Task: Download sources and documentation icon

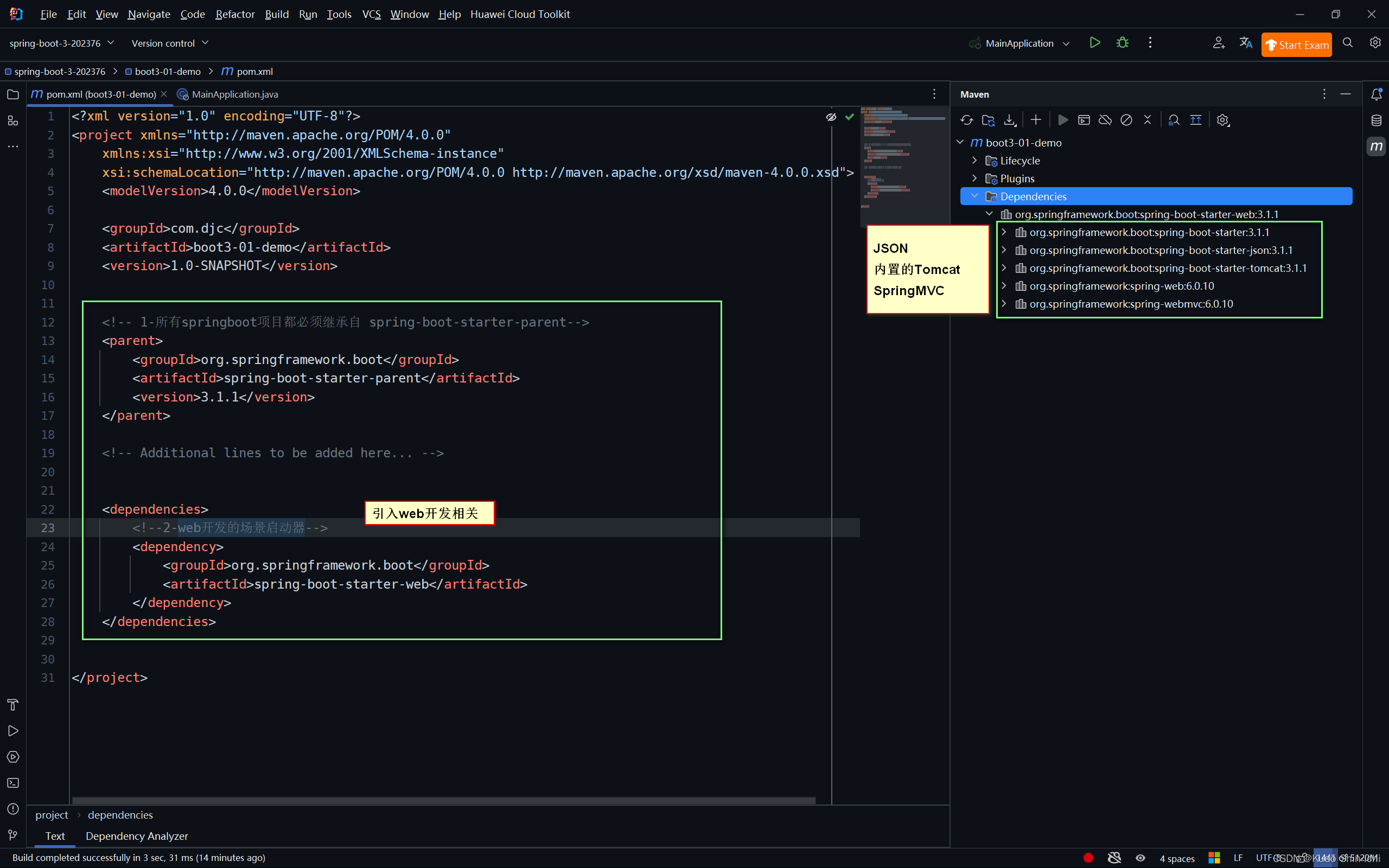Action: pyautogui.click(x=1010, y=120)
